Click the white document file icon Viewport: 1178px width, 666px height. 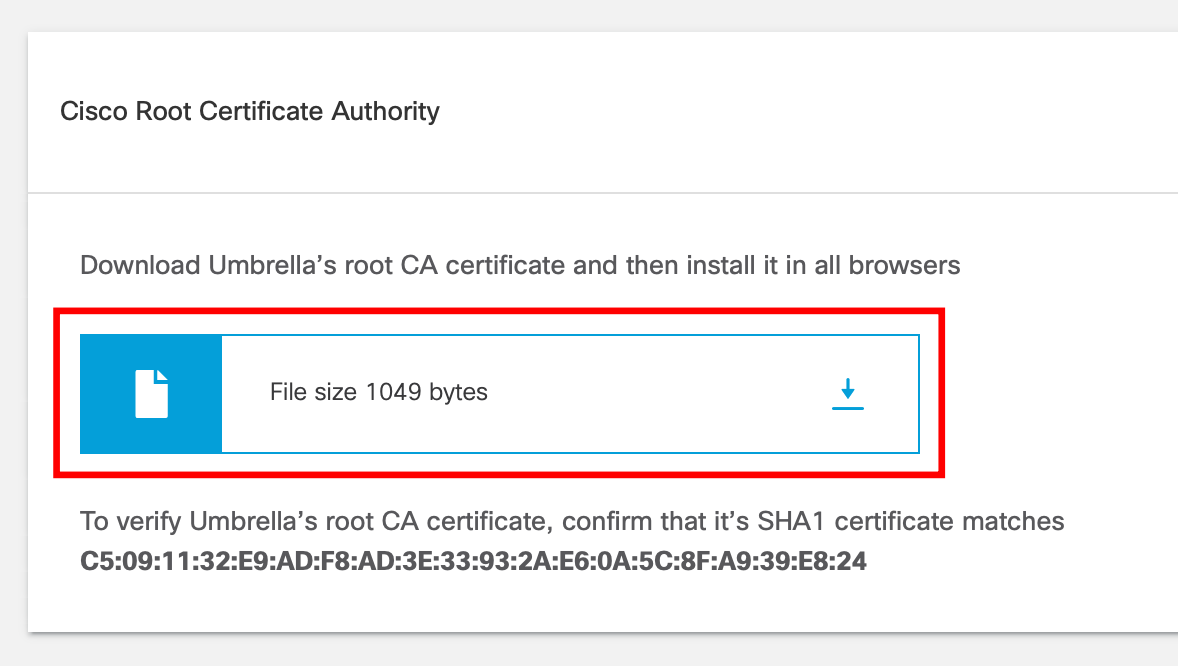(x=151, y=393)
